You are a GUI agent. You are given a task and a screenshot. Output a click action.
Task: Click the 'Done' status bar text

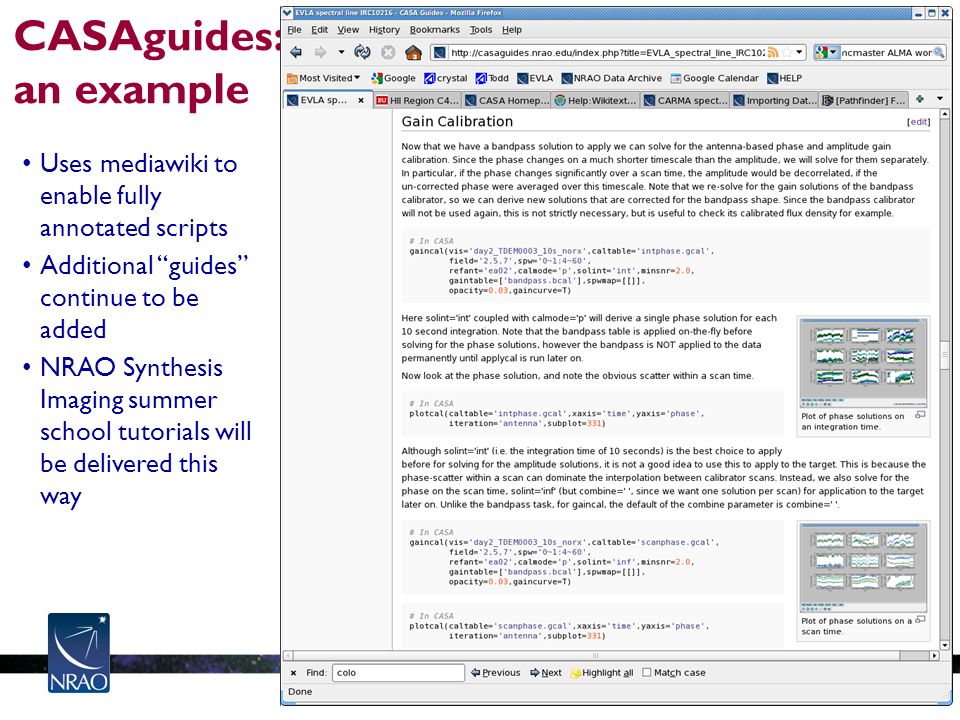click(x=300, y=692)
